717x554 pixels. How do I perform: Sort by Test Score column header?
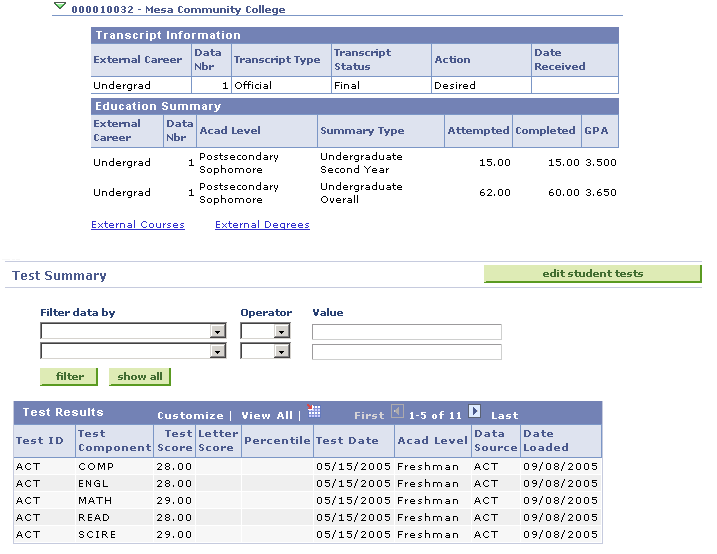[175, 441]
